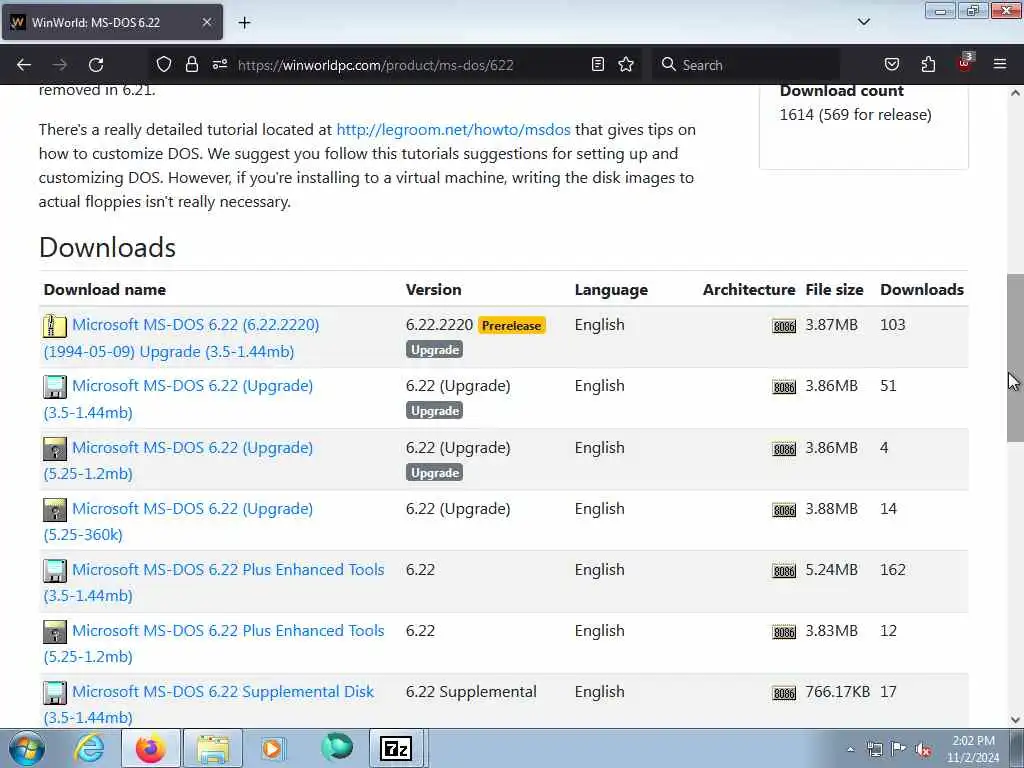Click the Version column header
Screen dimensions: 1024x768
(x=433, y=289)
